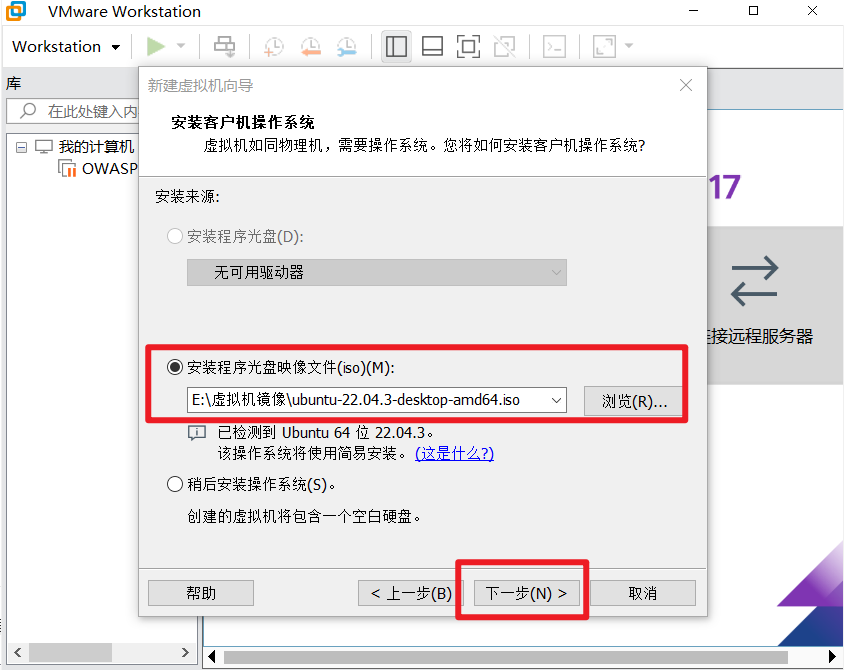Open the console view toolbar icon
The height and width of the screenshot is (670, 844).
pos(554,47)
